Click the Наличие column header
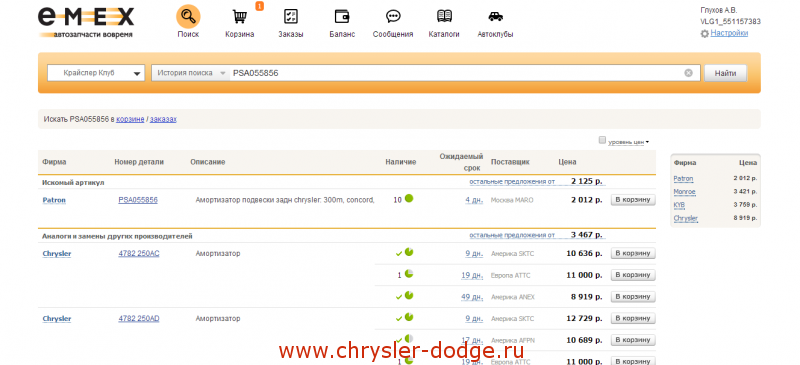The height and width of the screenshot is (365, 800). point(401,162)
